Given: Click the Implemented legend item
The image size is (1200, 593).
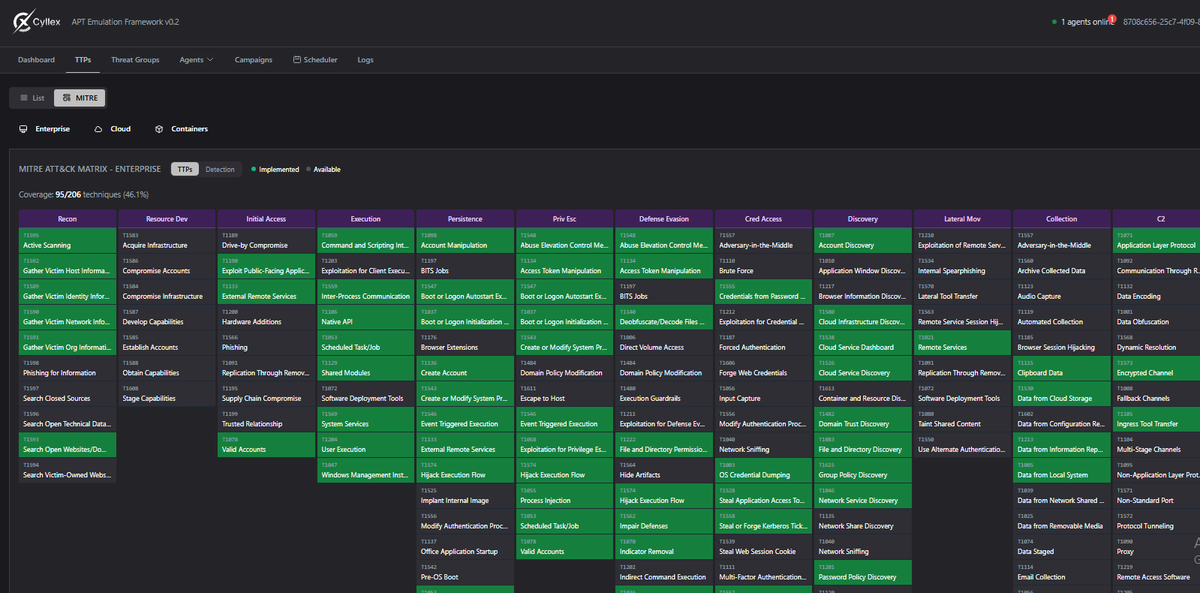Looking at the screenshot, I should (275, 169).
